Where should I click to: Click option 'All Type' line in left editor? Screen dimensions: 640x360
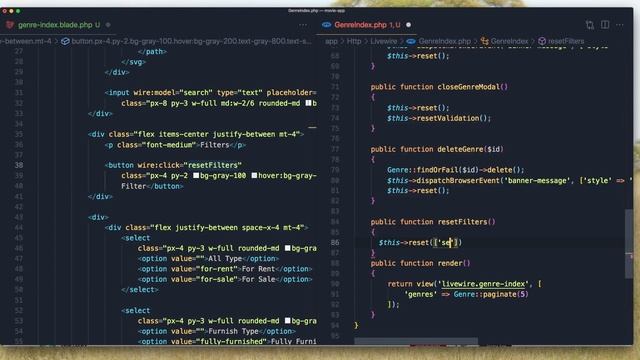[x=208, y=259]
